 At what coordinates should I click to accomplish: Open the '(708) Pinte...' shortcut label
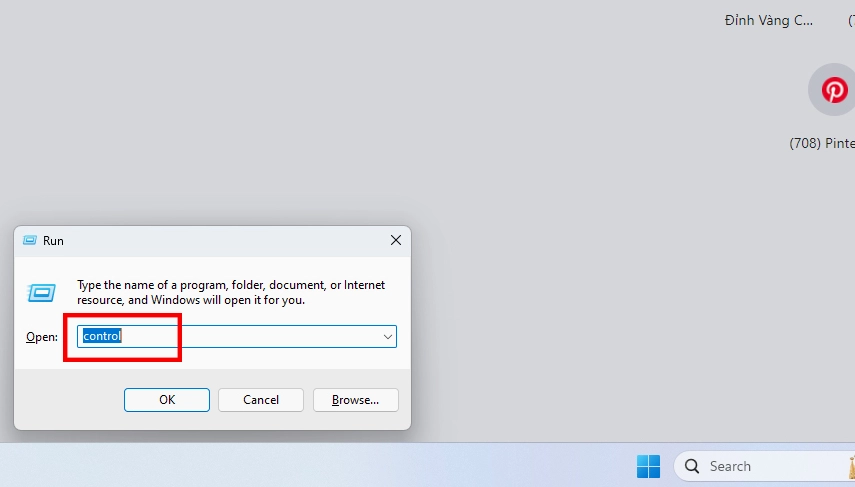822,143
